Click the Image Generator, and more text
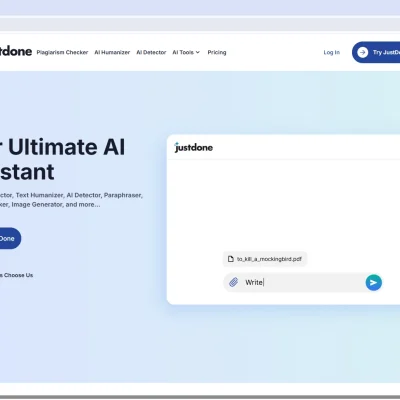400x400 pixels. click(x=50, y=204)
